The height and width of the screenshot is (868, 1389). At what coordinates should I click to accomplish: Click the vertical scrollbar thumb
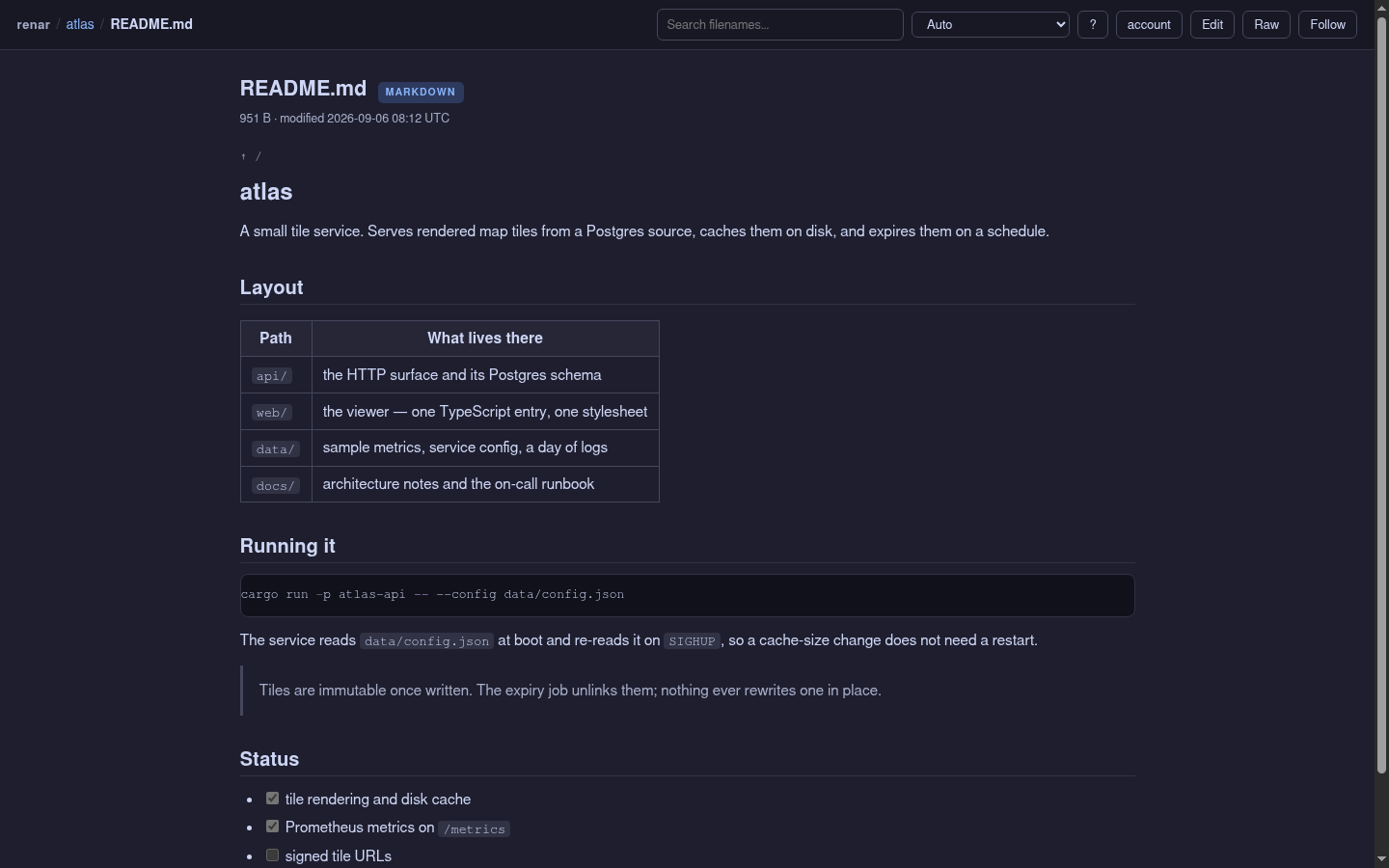[x=1381, y=395]
